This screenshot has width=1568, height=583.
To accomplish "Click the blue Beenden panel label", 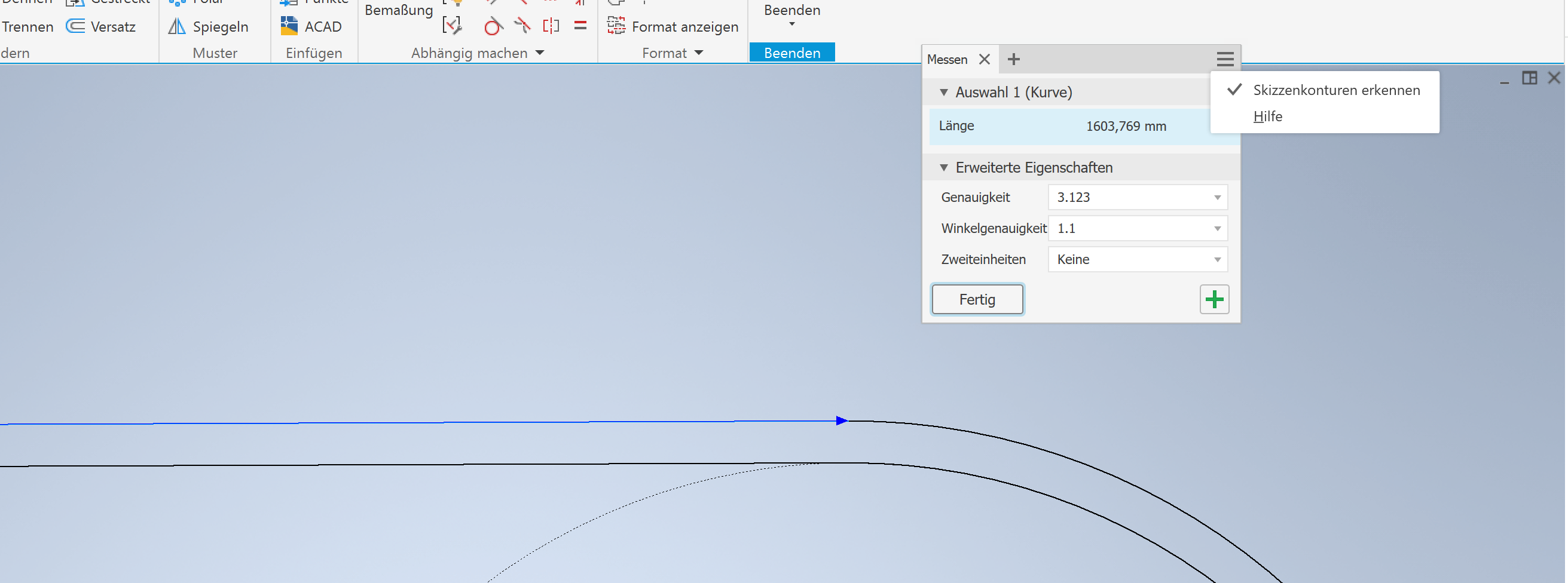I will [793, 53].
